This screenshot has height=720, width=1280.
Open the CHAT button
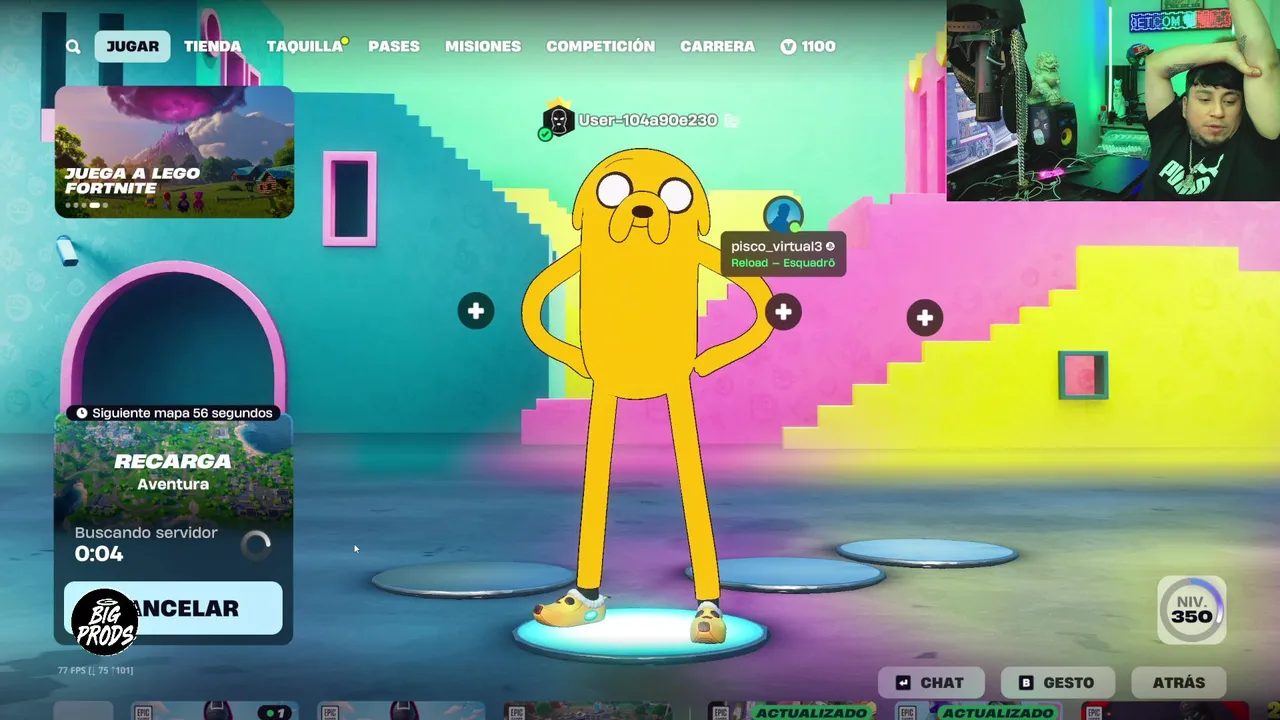930,683
